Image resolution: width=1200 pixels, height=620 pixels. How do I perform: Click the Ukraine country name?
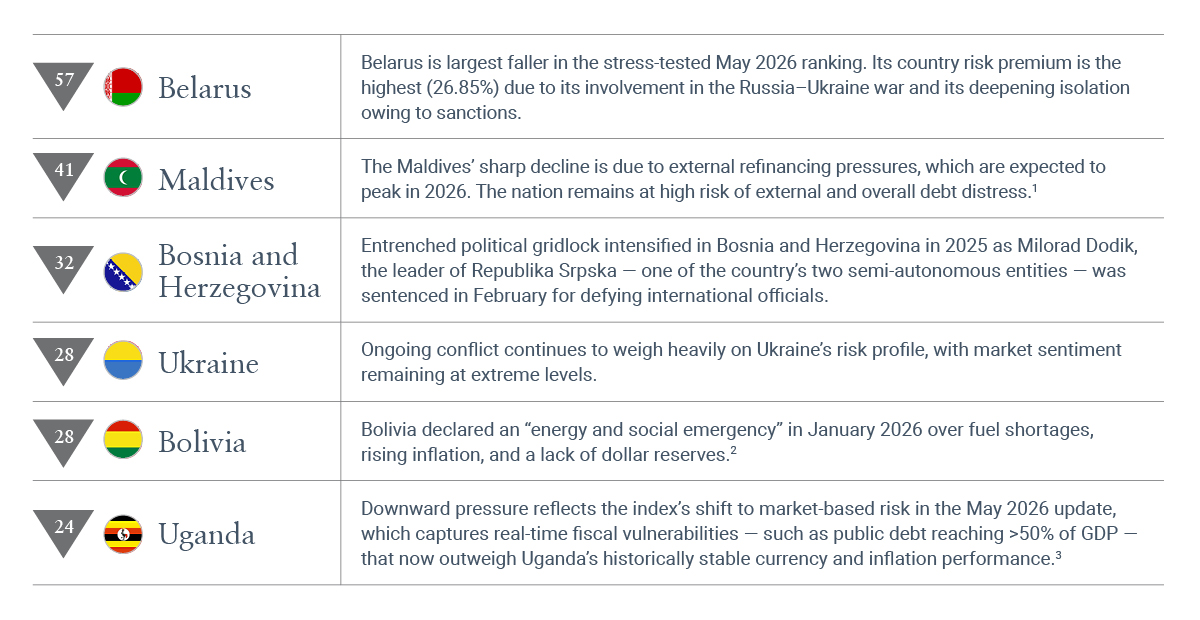[x=208, y=362]
